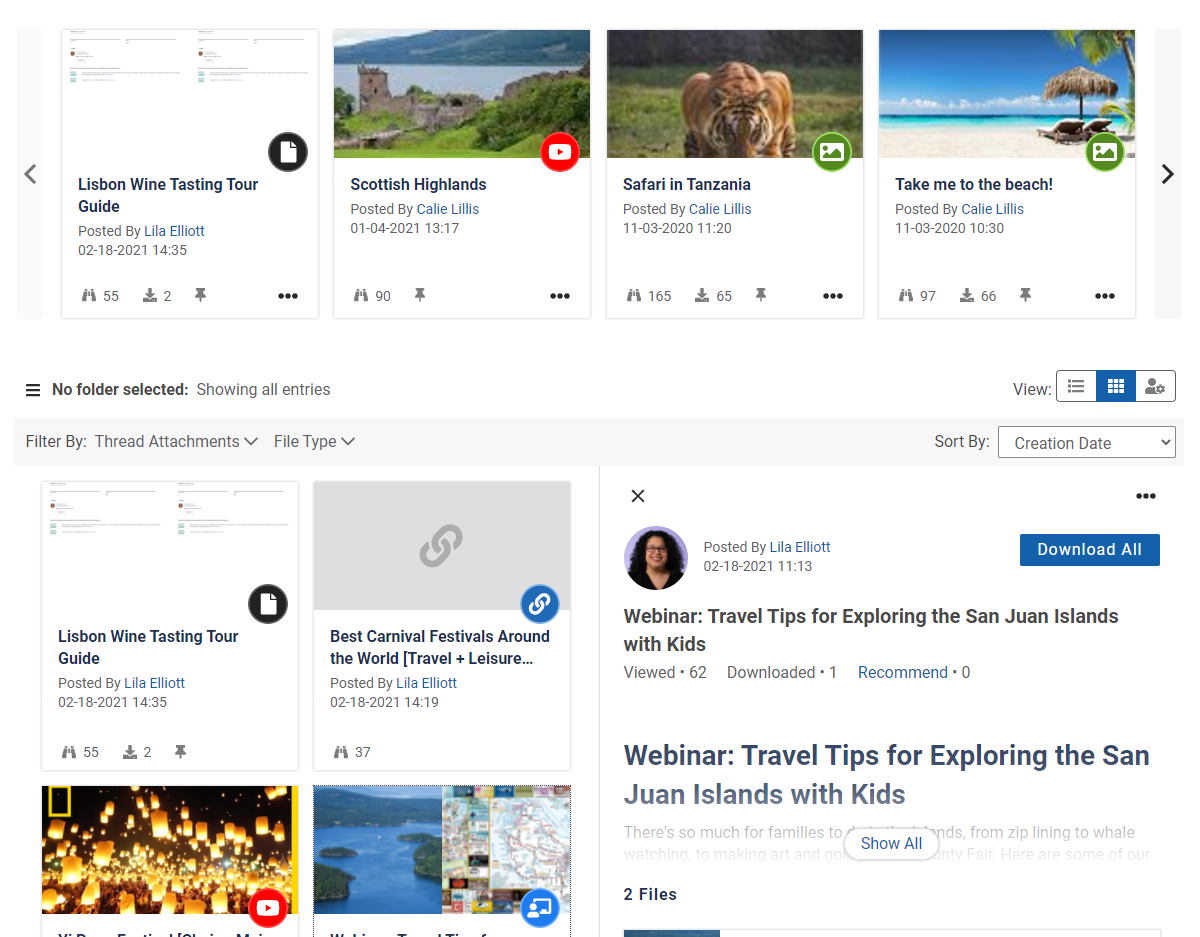This screenshot has width=1200, height=937.
Task: Open detail panel more options menu
Action: pyautogui.click(x=1146, y=496)
